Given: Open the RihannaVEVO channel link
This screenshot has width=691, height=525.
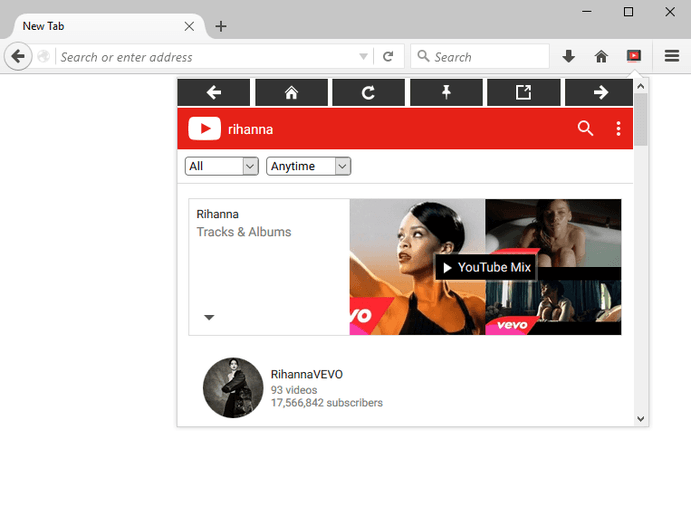Looking at the screenshot, I should click(x=307, y=374).
